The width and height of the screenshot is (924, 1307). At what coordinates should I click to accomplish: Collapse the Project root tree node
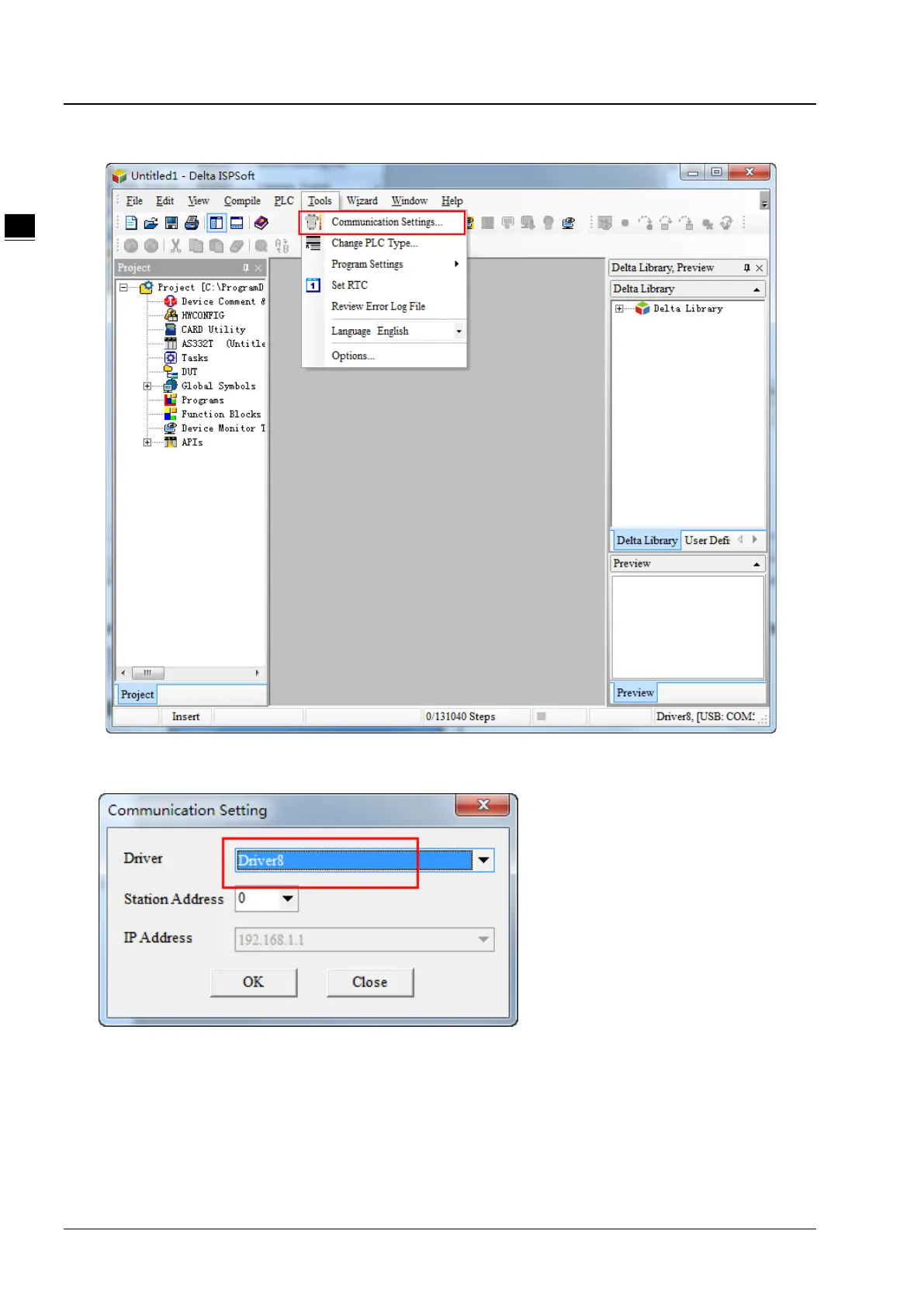pos(123,287)
